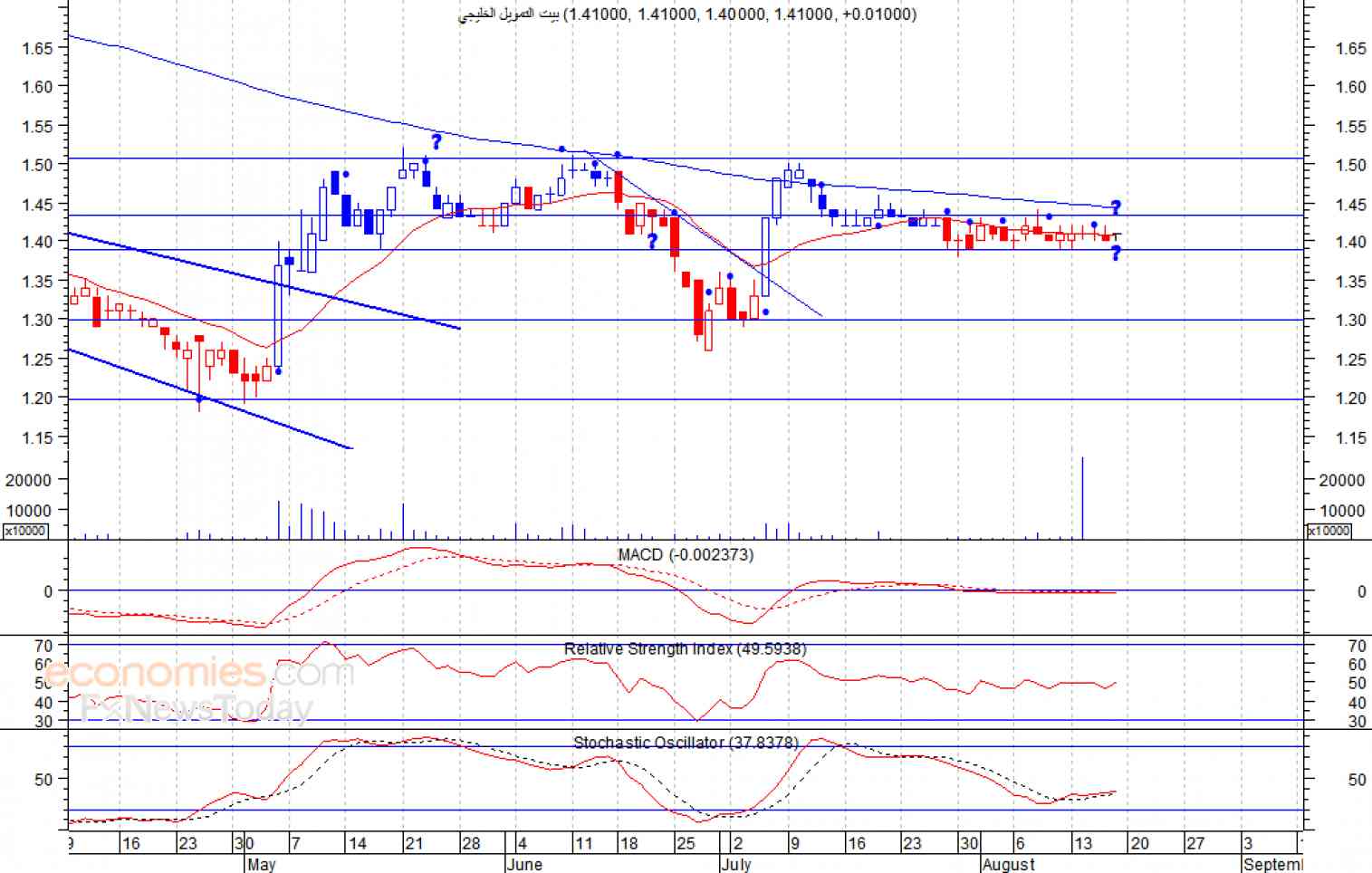Select the Stochastic Oscillator (37.8378) label
Image resolution: width=1372 pixels, height=873 pixels.
point(686,743)
